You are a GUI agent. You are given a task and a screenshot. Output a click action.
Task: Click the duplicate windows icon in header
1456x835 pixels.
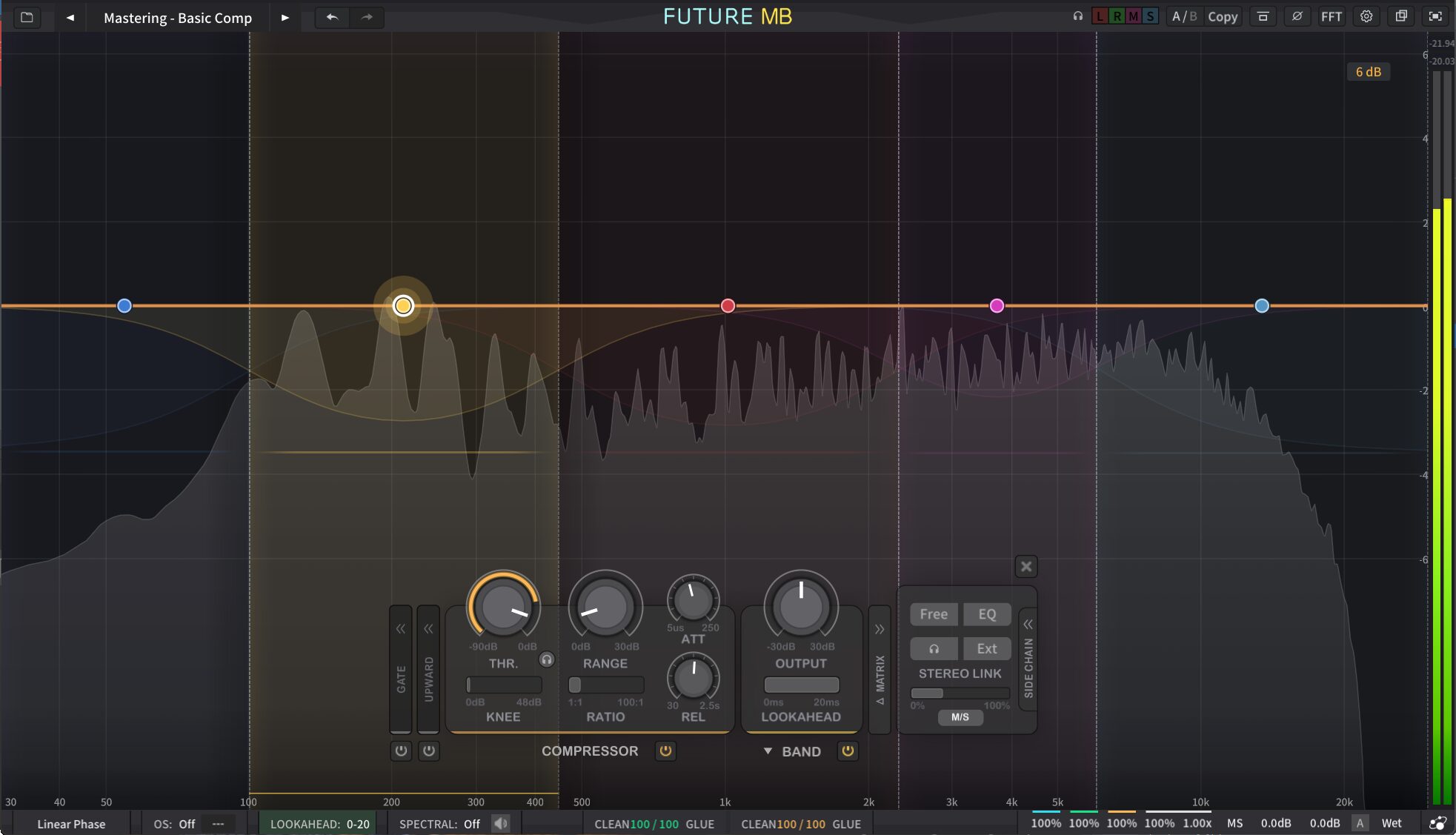point(1400,16)
